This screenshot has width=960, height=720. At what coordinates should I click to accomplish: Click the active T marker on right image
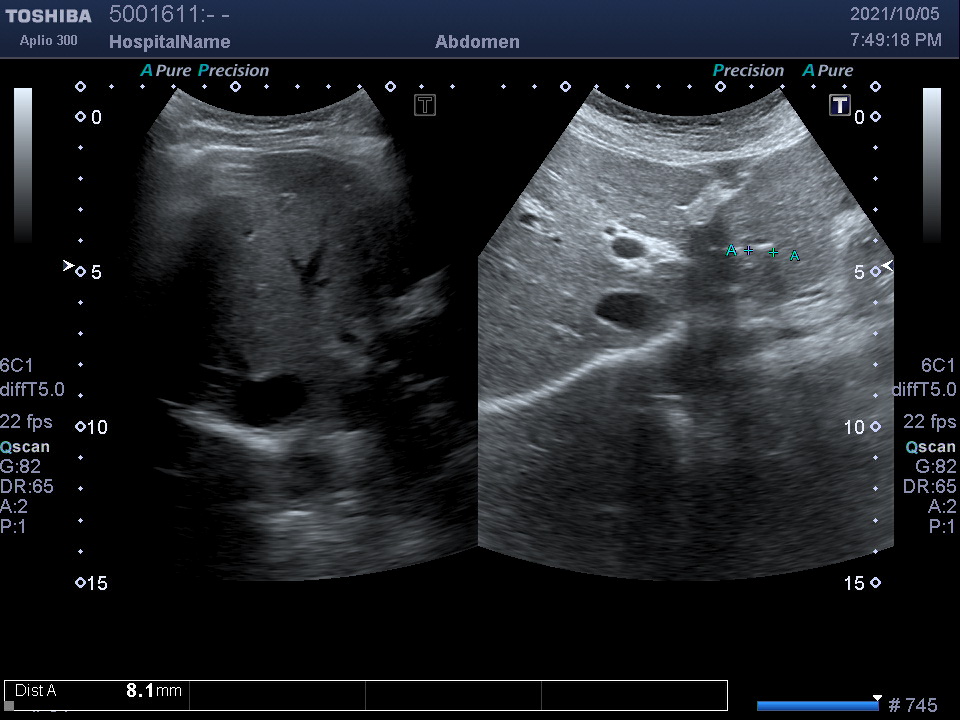tap(839, 105)
